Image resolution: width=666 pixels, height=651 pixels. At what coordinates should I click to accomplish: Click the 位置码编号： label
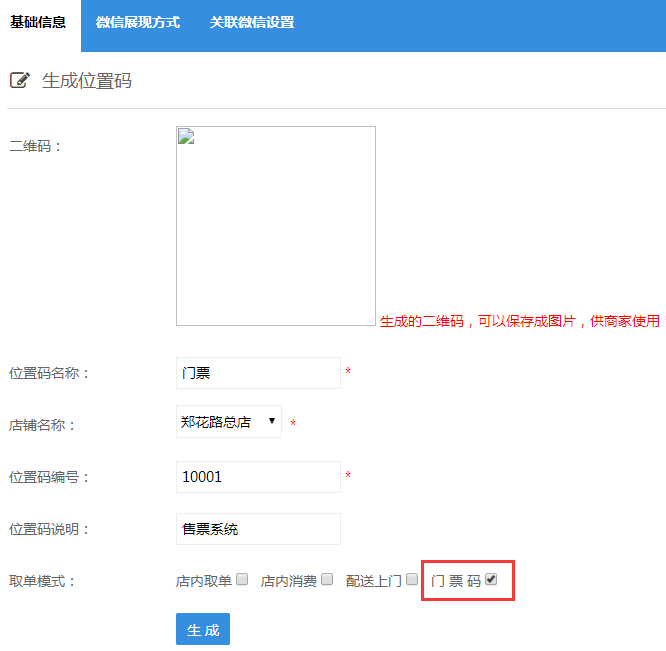click(x=49, y=477)
